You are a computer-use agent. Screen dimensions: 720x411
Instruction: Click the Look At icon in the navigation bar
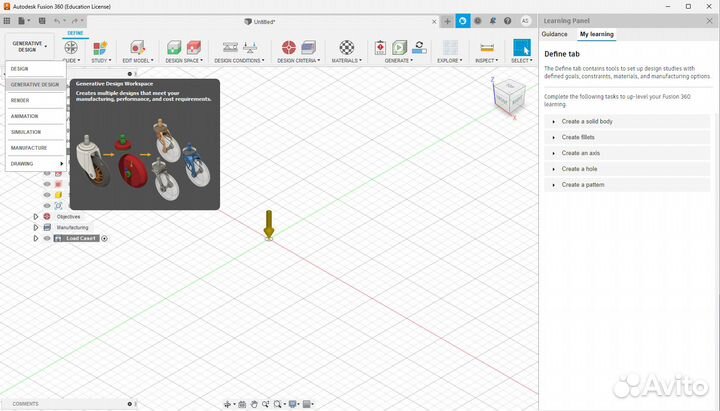242,404
